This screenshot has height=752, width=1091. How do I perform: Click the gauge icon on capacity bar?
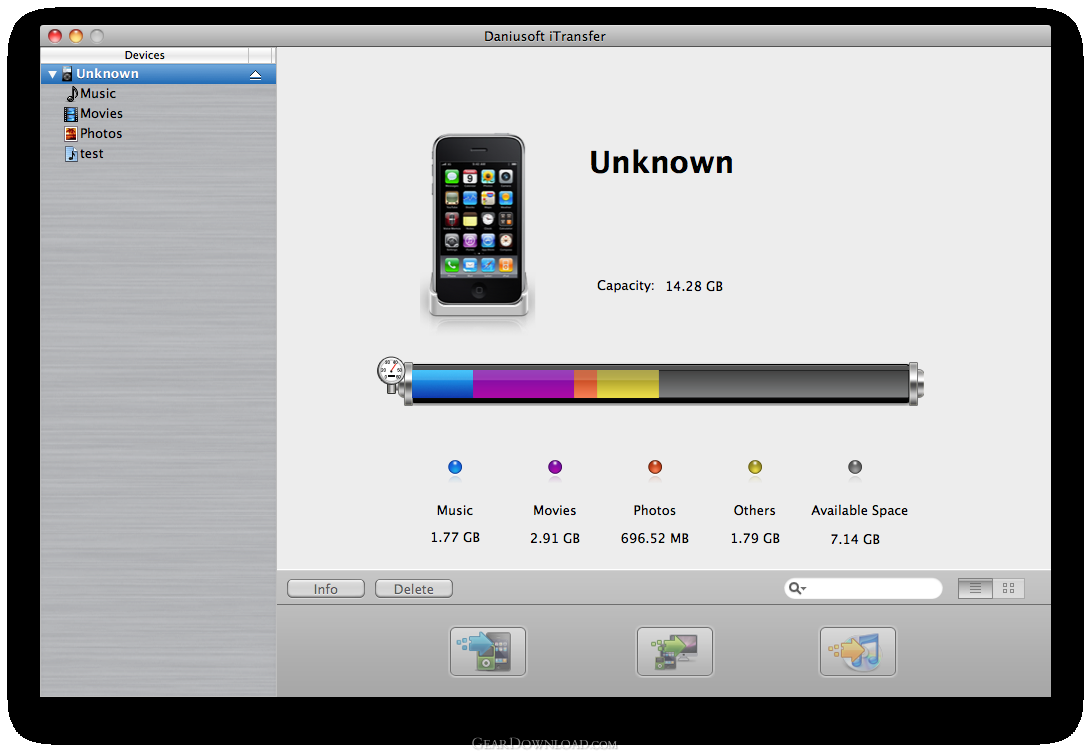(391, 373)
